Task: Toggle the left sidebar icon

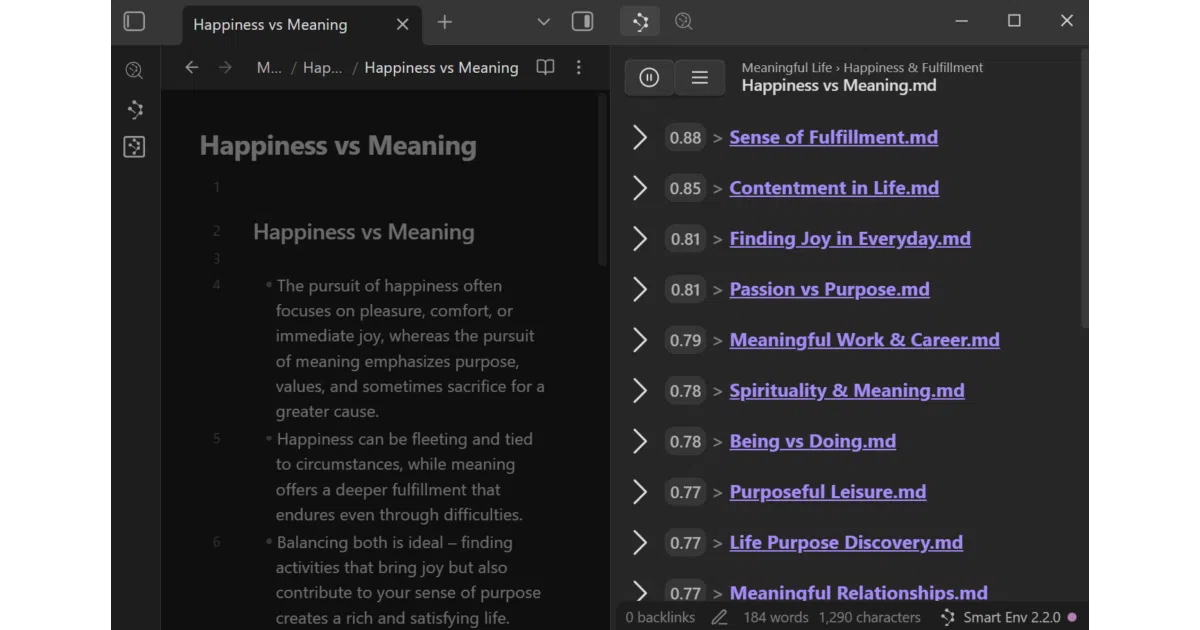Action: tap(134, 21)
